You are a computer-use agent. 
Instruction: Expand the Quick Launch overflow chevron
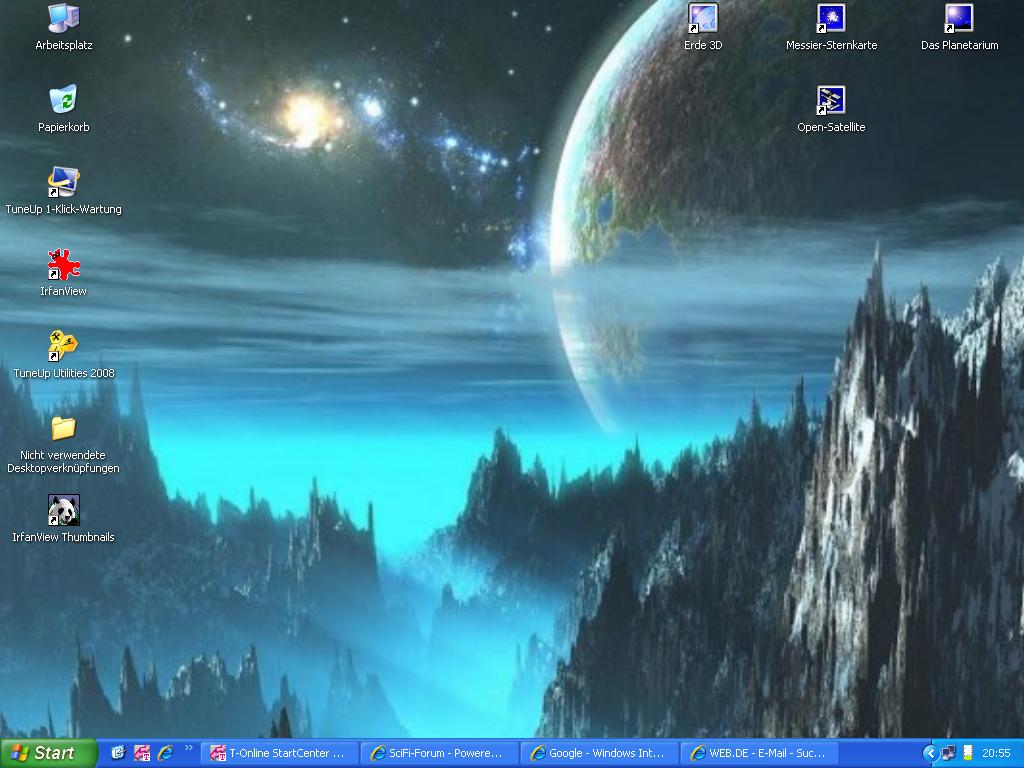pos(188,748)
